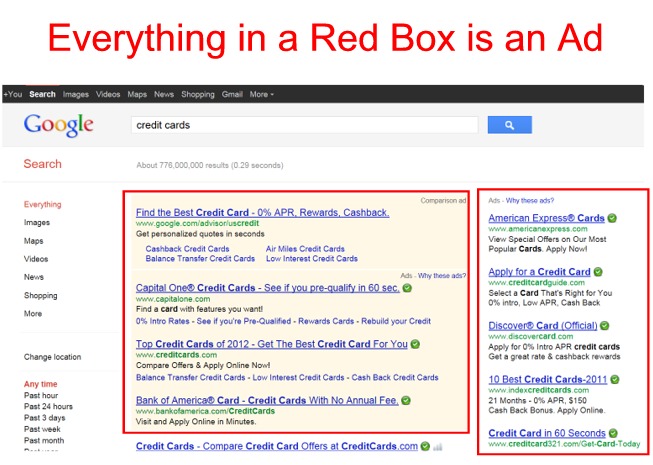Open Shopping in the top black bar
Screen dimensions: 653x465
pos(198,94)
